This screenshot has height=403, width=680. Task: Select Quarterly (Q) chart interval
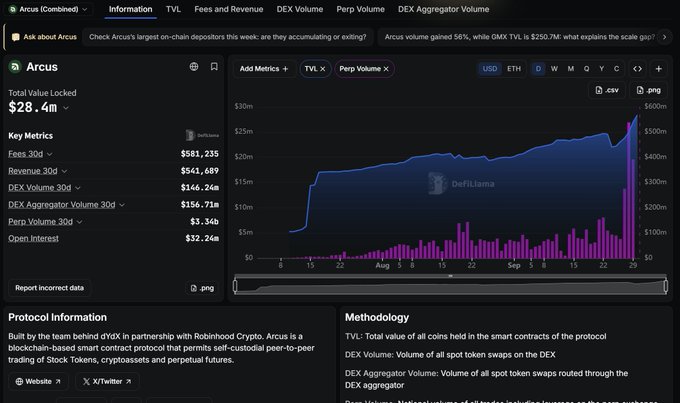click(x=586, y=69)
